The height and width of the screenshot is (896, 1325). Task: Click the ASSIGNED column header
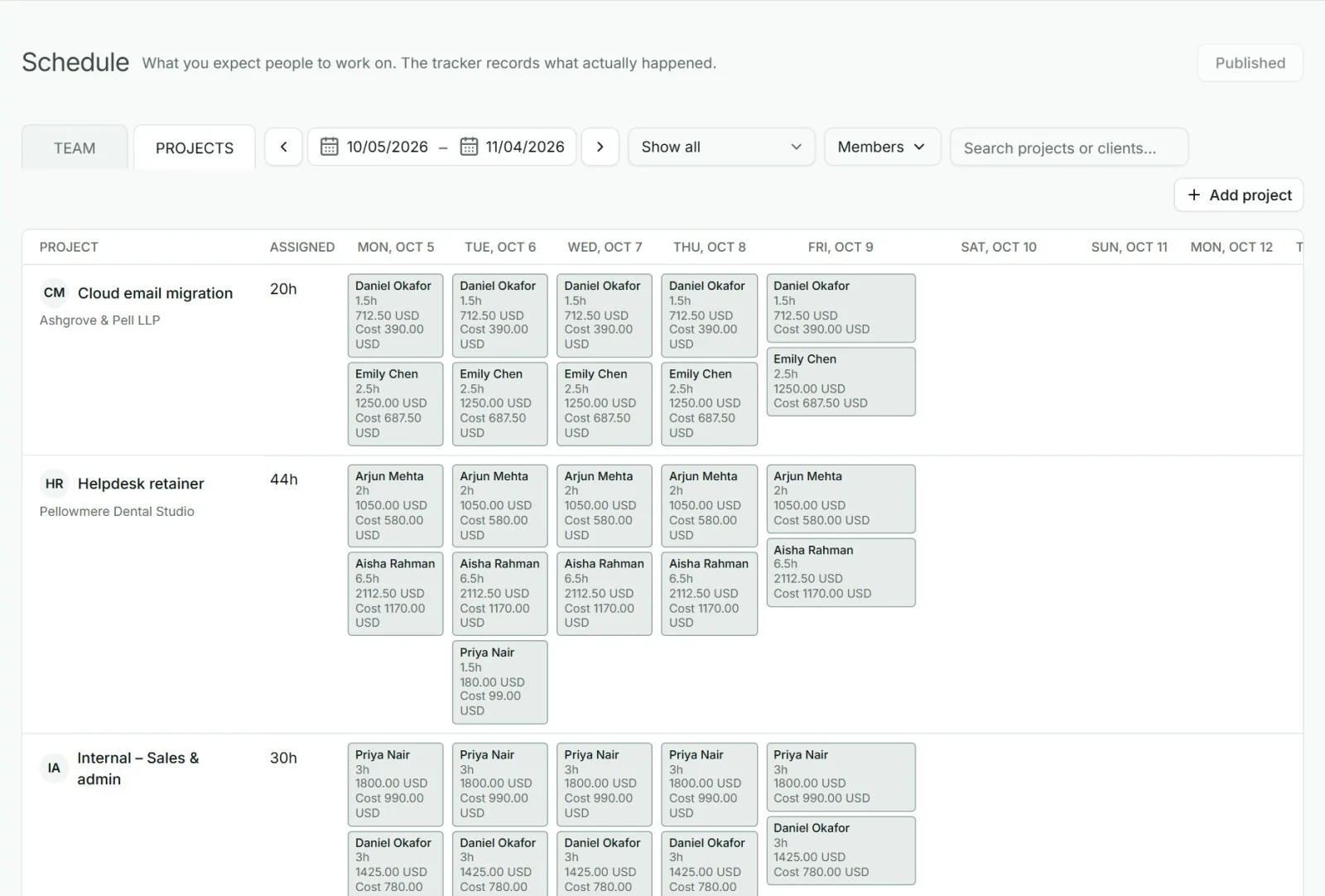click(302, 247)
